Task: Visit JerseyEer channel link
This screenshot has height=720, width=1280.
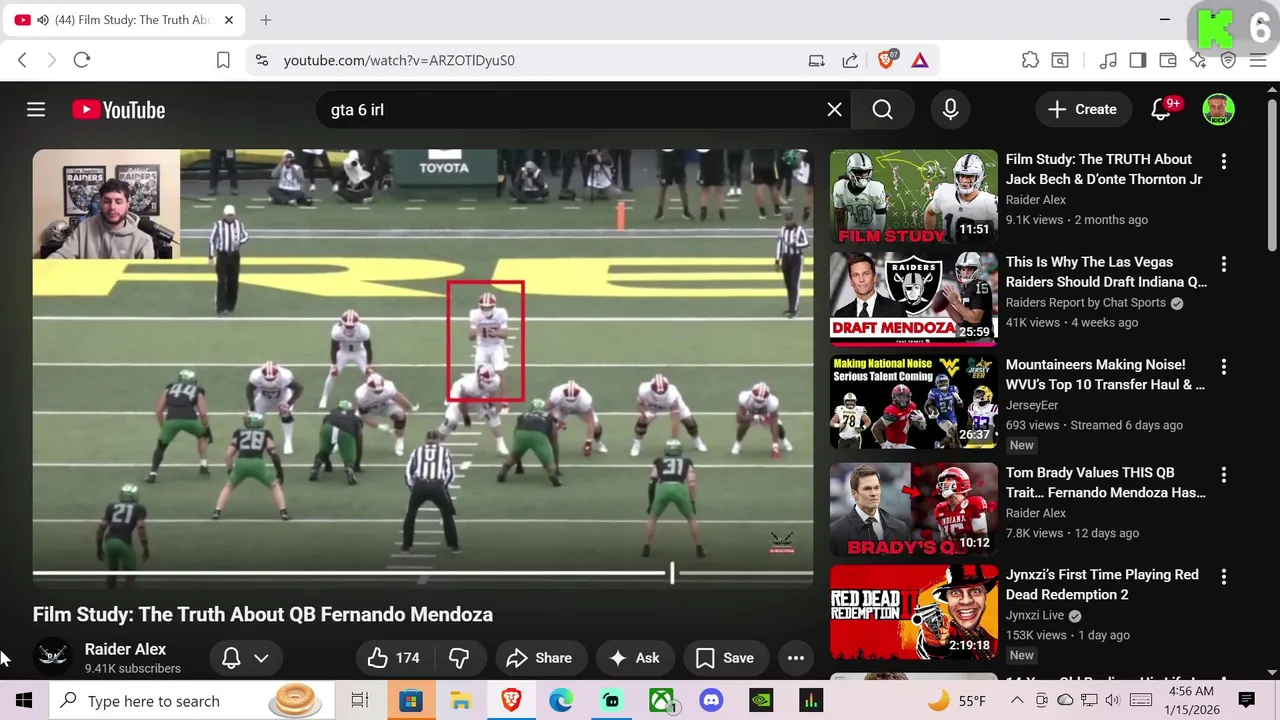Action: [x=1032, y=405]
